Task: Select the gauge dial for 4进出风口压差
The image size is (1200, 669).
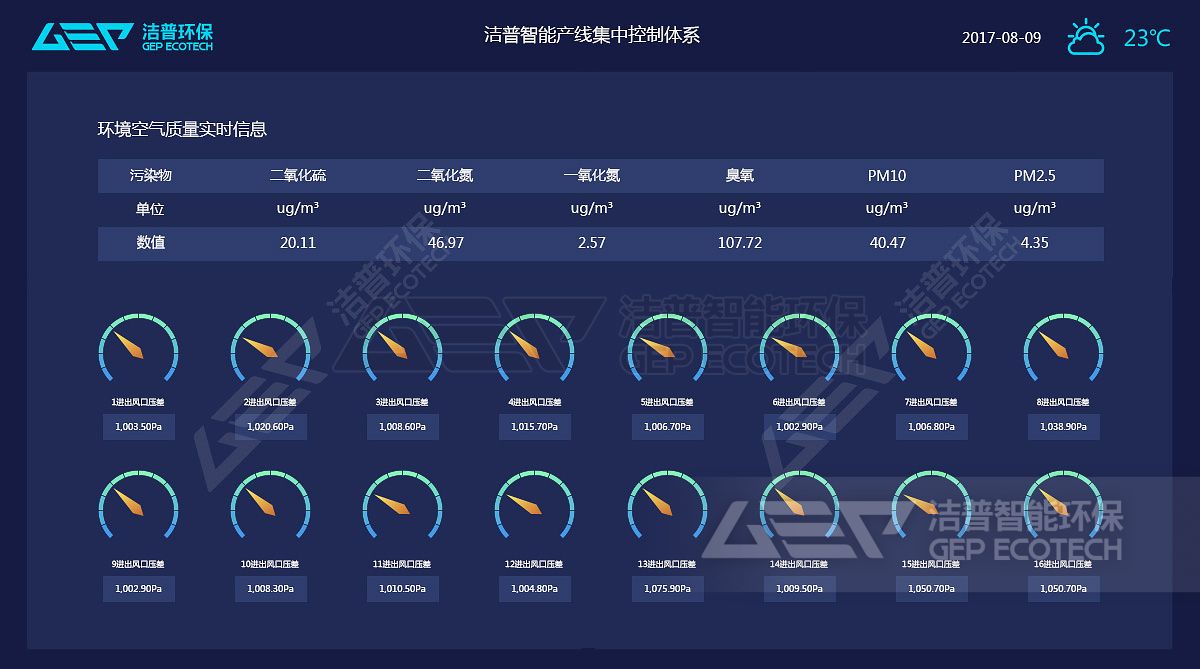Action: (x=534, y=352)
